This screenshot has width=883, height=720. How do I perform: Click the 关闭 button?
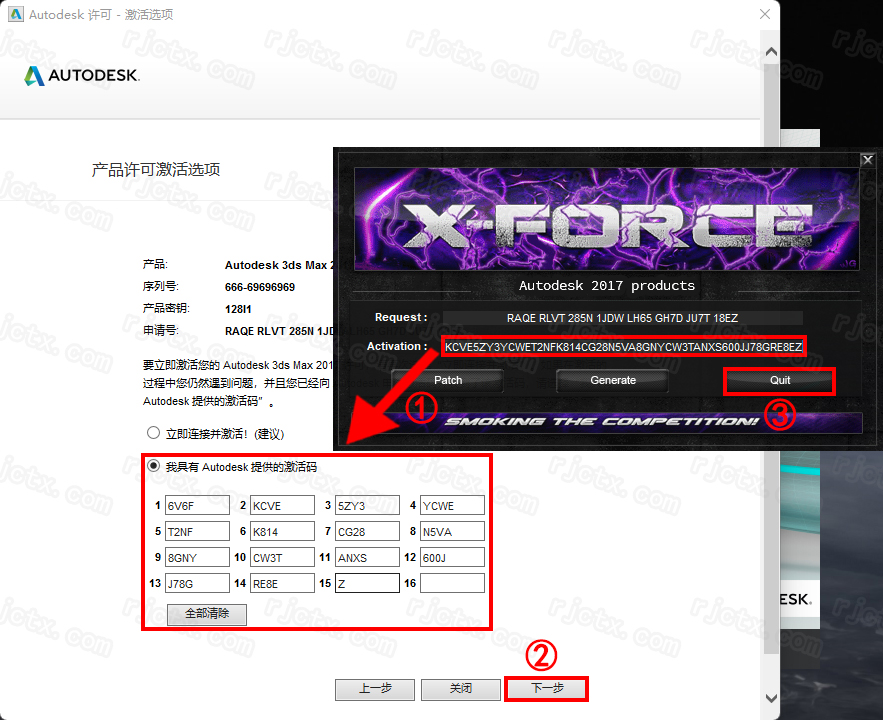pos(460,689)
